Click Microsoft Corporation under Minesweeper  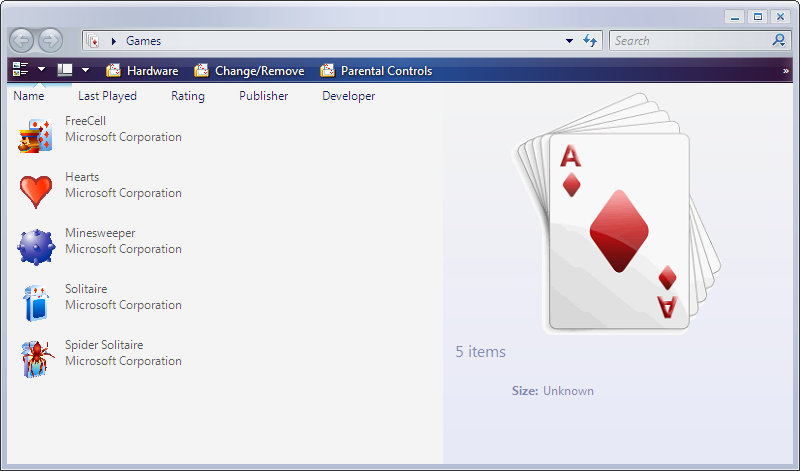pyautogui.click(x=123, y=249)
